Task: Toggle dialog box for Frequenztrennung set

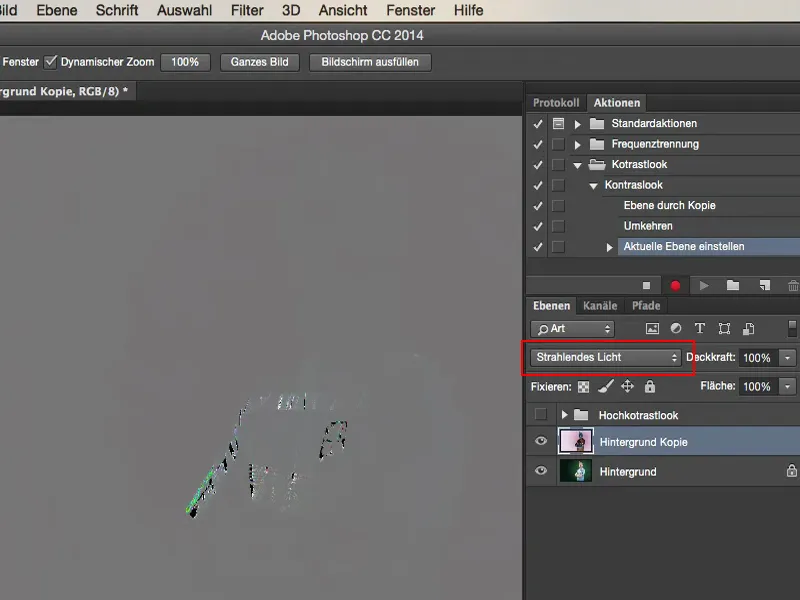Action: pyautogui.click(x=559, y=144)
